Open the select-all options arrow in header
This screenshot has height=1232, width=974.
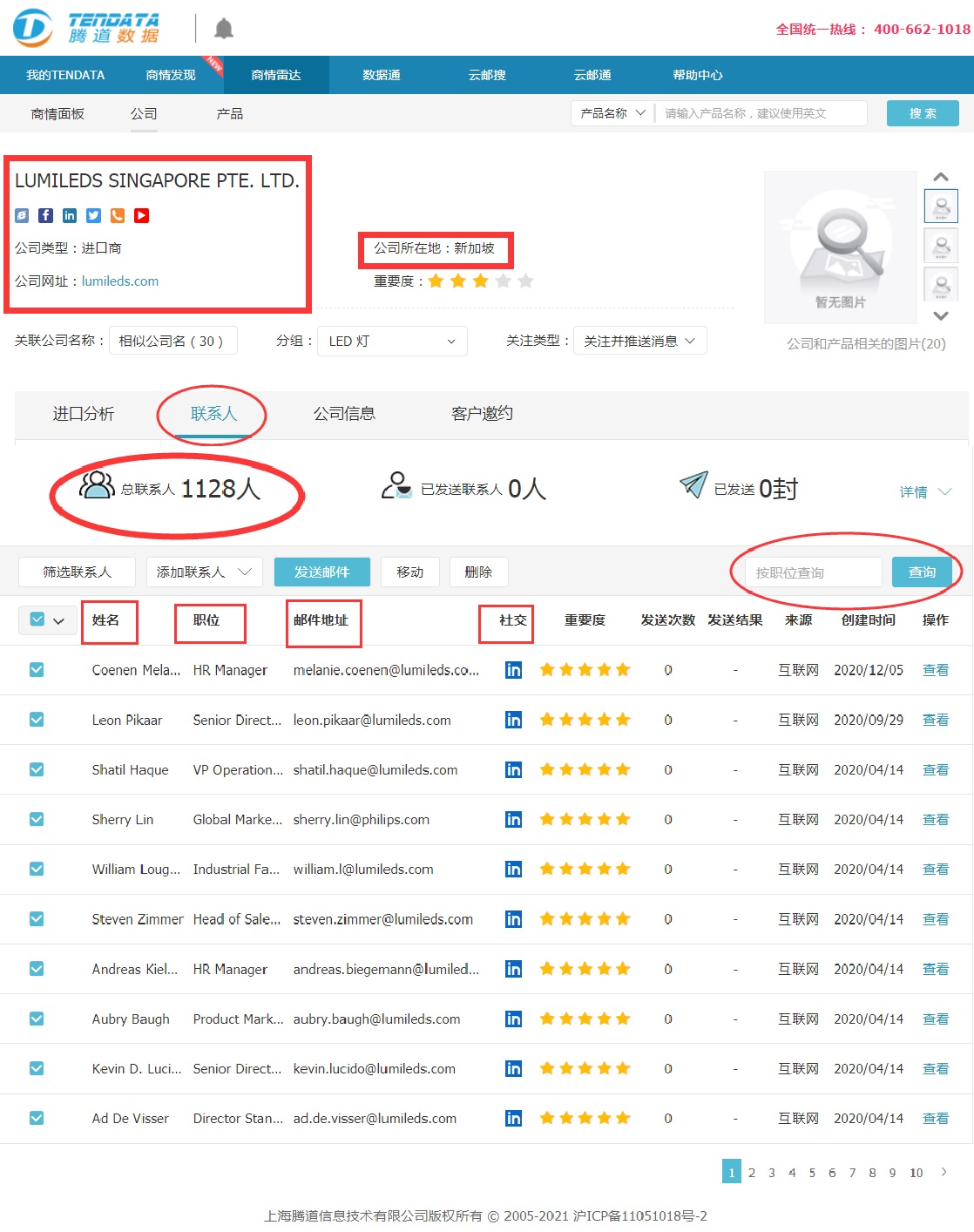(x=59, y=621)
